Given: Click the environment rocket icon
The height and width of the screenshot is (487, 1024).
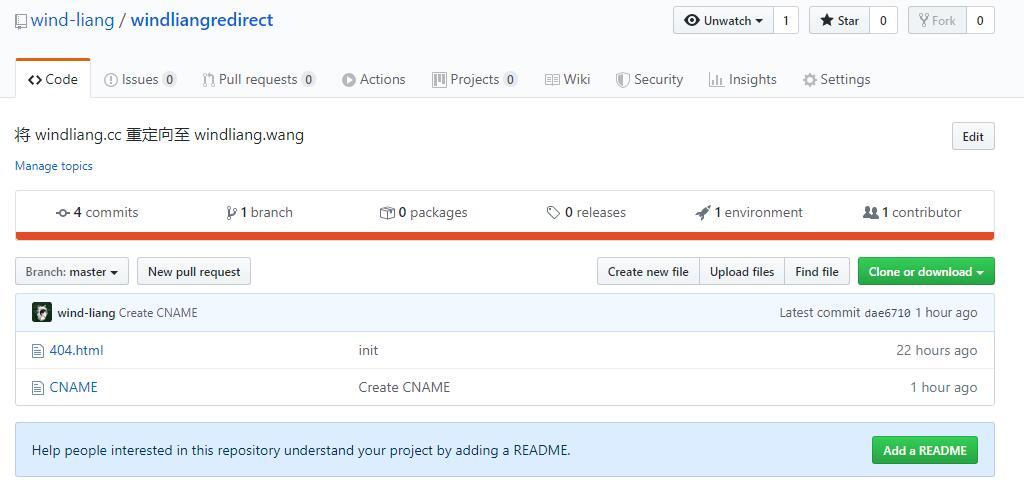Looking at the screenshot, I should tap(703, 213).
